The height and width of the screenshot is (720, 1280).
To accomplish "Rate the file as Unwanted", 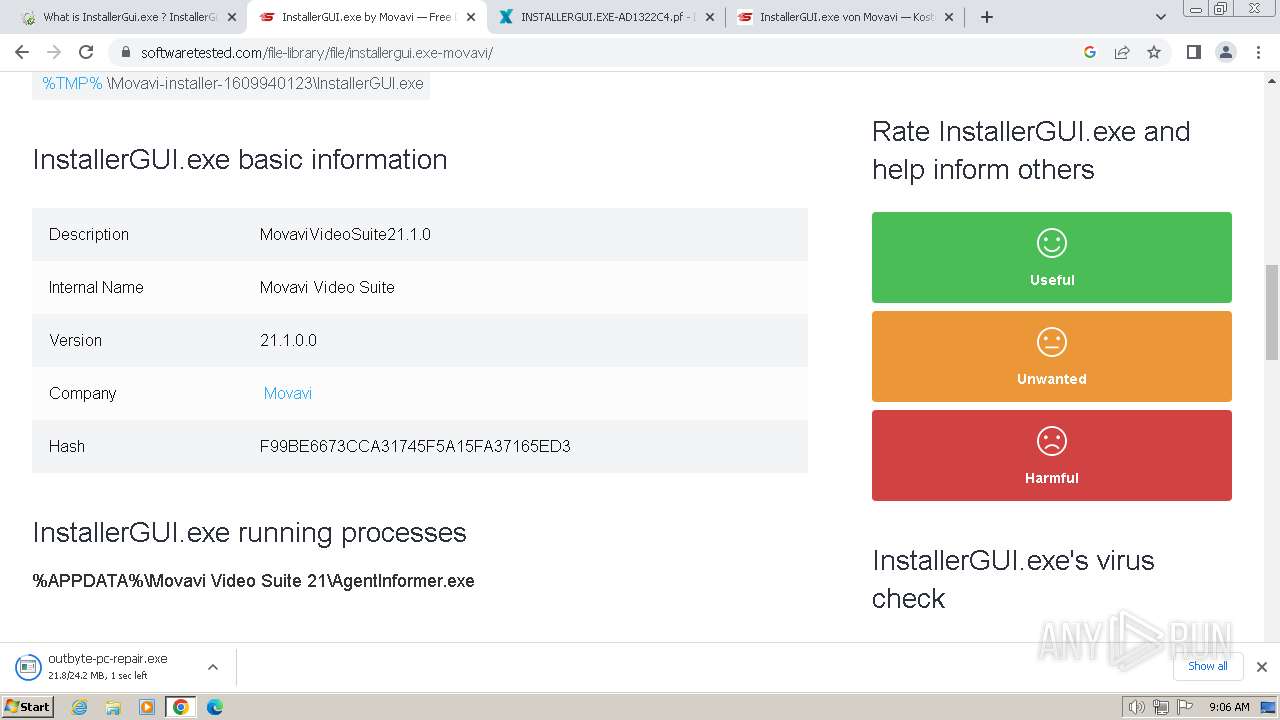I will pos(1051,356).
